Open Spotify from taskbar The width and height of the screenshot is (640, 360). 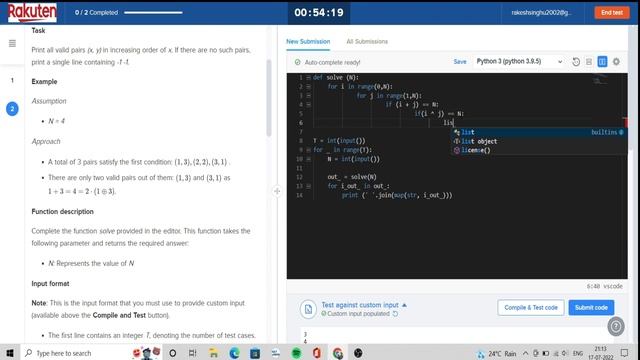[x=296, y=353]
